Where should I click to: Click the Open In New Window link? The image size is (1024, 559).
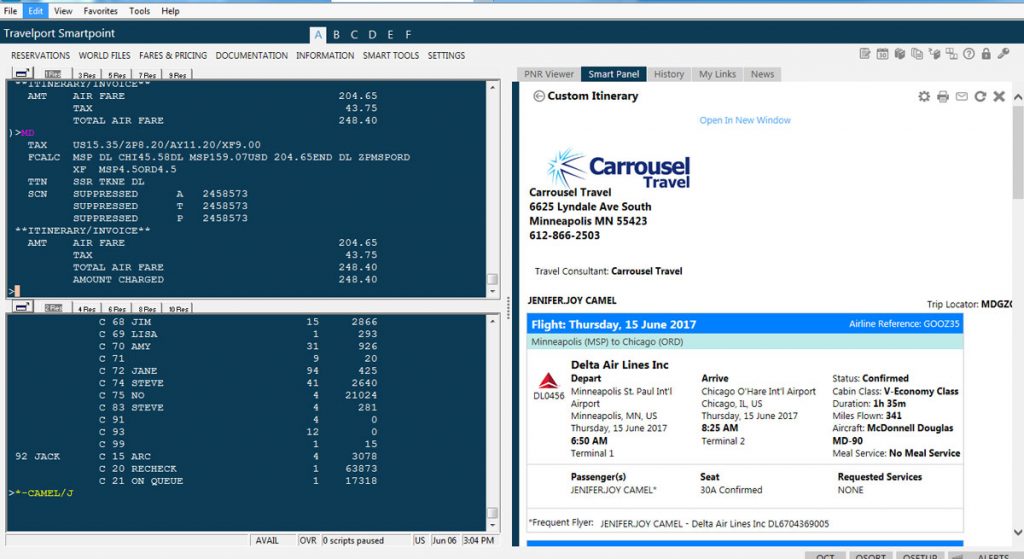[x=744, y=120]
